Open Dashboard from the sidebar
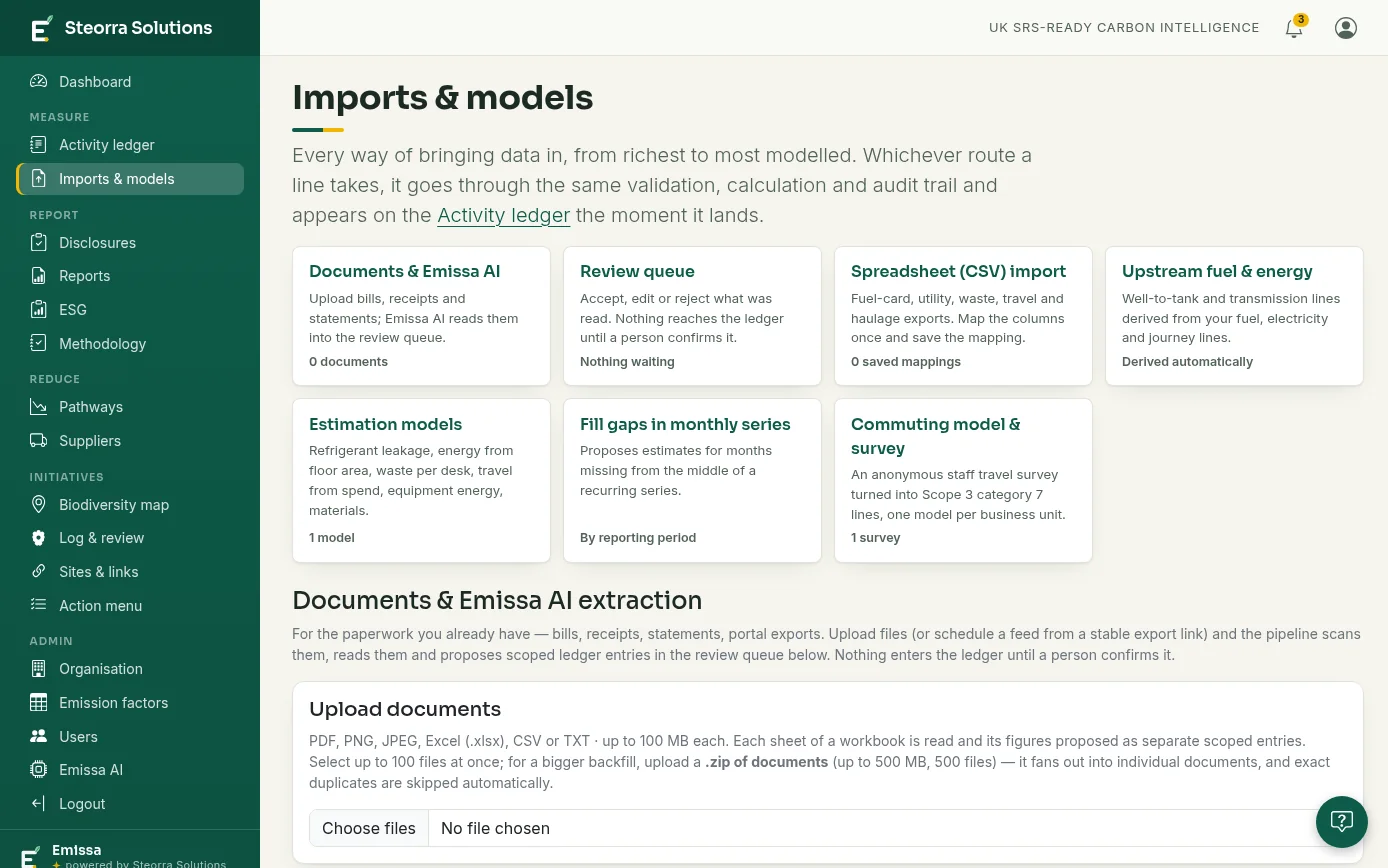1388x868 pixels. pyautogui.click(x=130, y=82)
